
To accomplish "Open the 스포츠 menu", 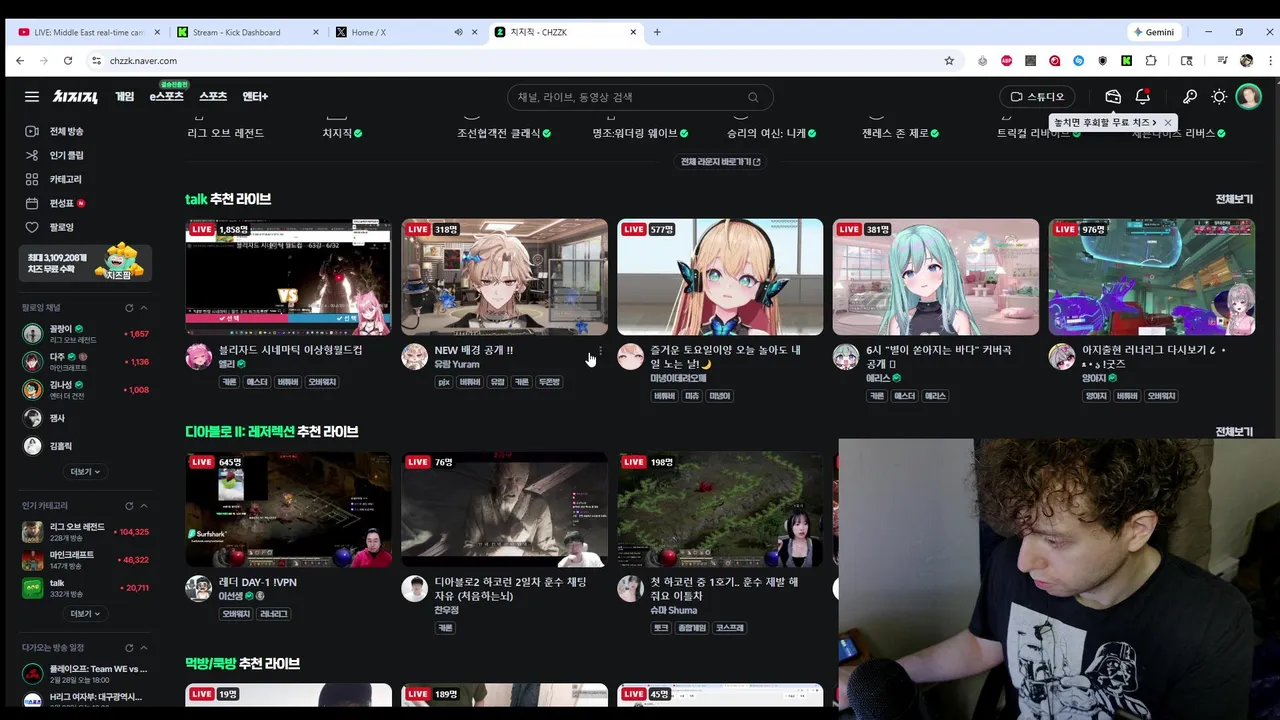I will click(x=213, y=97).
